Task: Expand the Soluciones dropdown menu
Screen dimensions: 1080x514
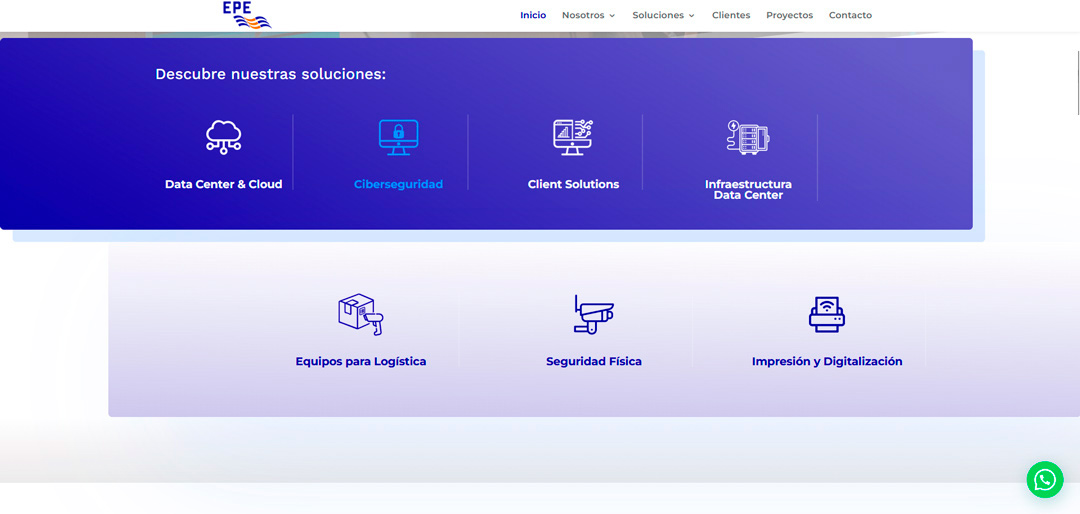Action: point(663,15)
